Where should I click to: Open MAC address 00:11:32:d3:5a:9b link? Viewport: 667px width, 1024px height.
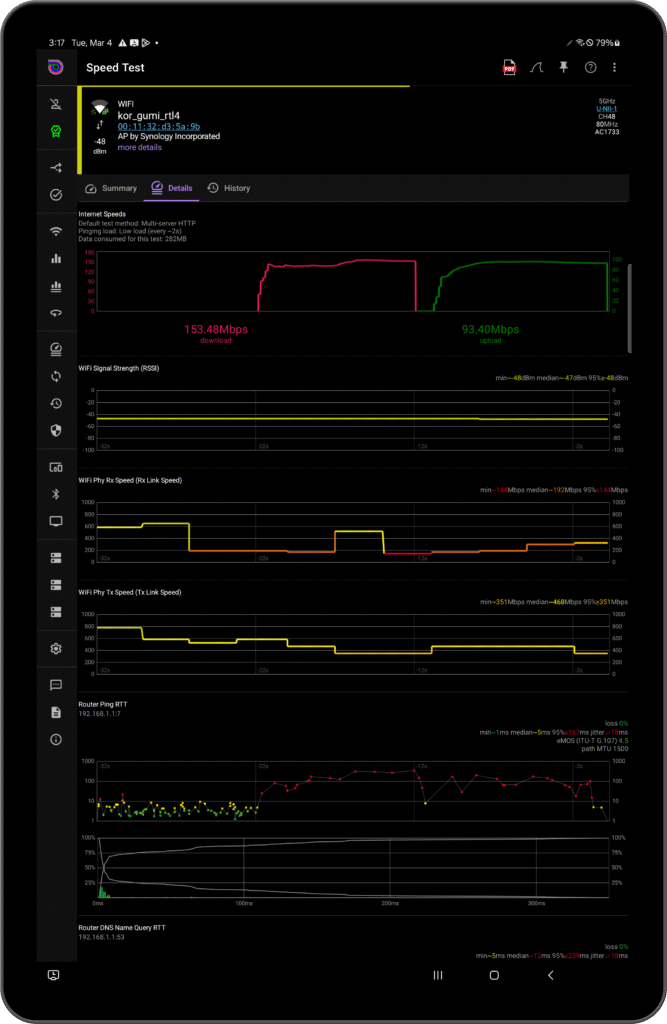pyautogui.click(x=159, y=127)
